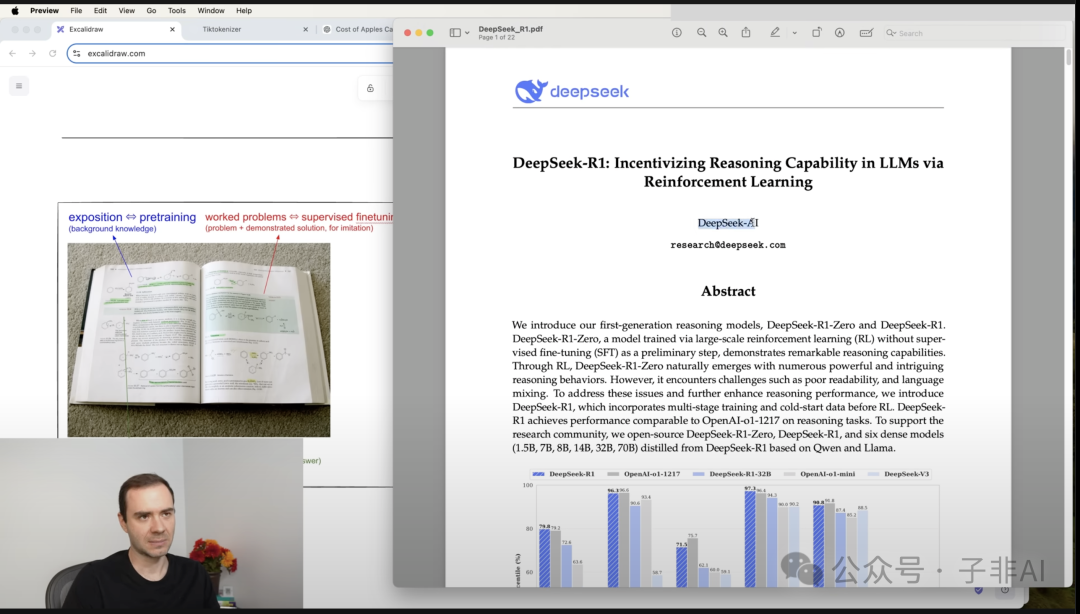The width and height of the screenshot is (1080, 614).
Task: Open the Form Filling toolbar icon
Action: click(x=866, y=32)
